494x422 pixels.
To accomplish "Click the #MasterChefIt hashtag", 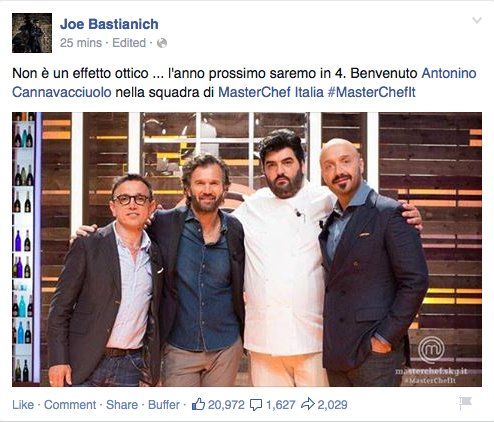I will click(x=371, y=92).
